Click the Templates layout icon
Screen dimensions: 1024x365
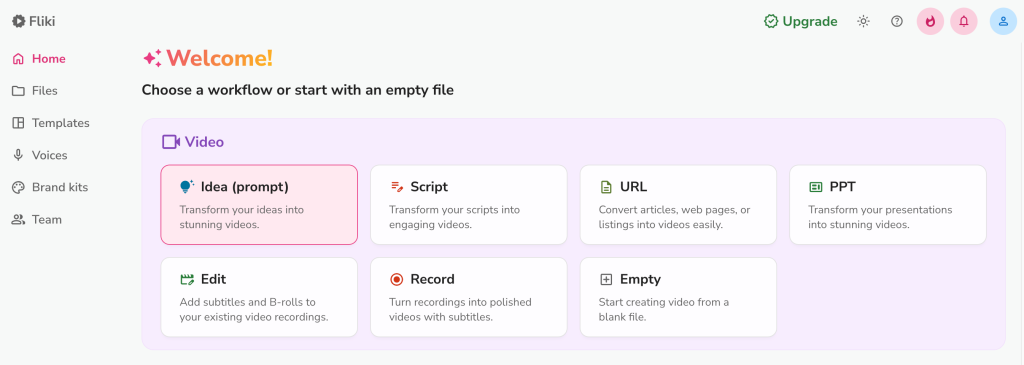click(18, 123)
